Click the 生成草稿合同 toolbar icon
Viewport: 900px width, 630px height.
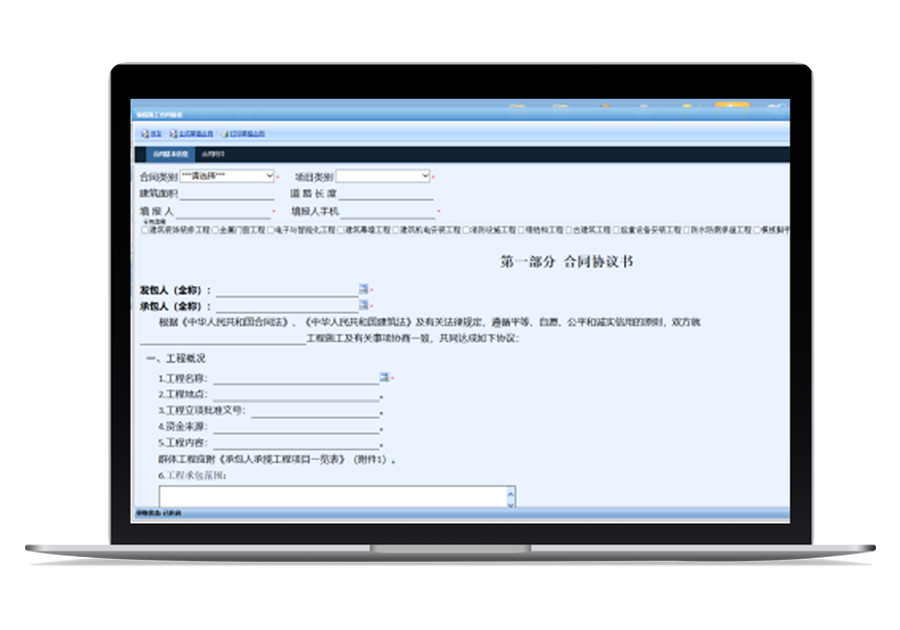tap(174, 133)
